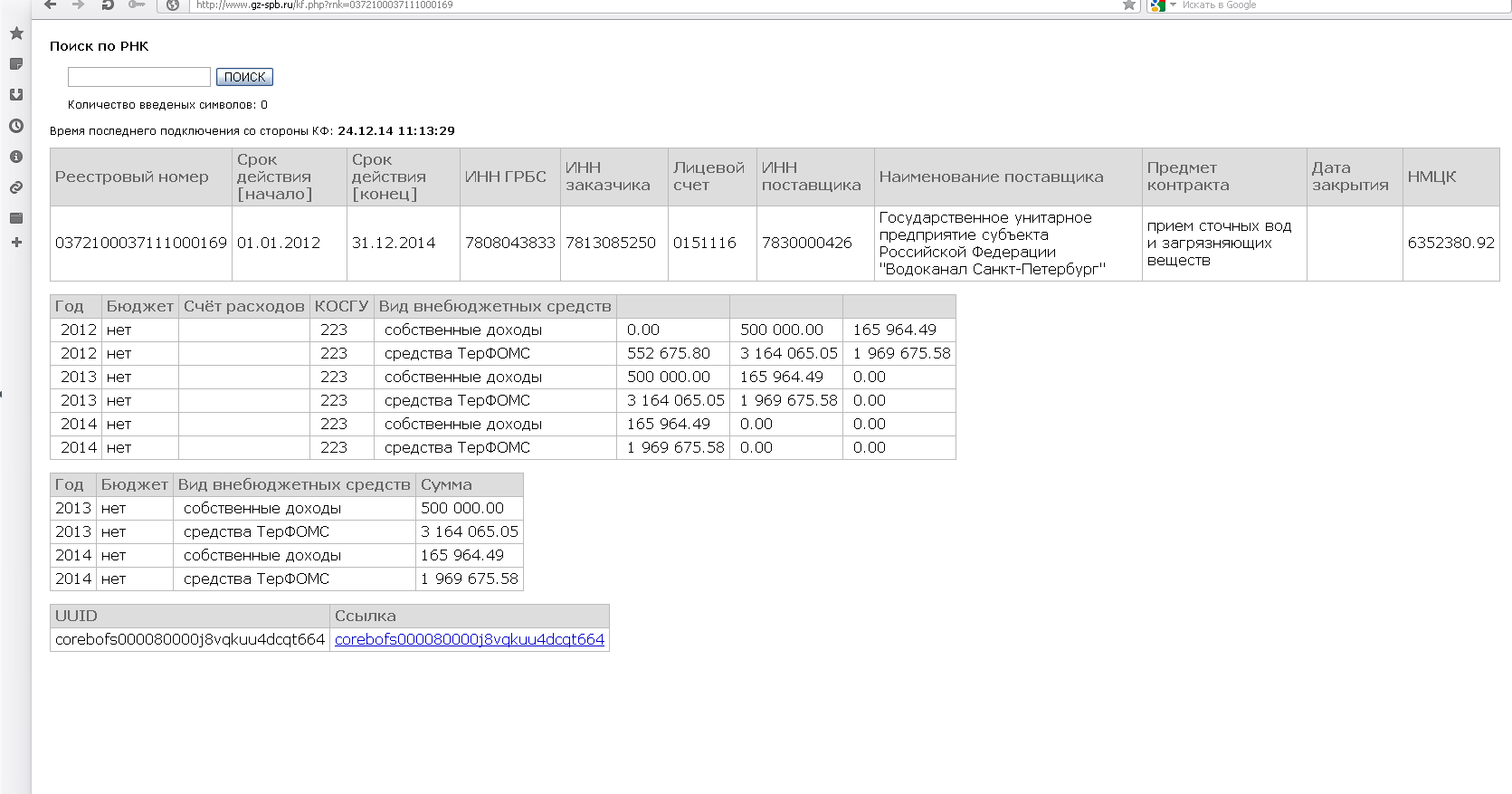The height and width of the screenshot is (794, 1512).
Task: Click the Google search engine icon
Action: 1157,5
